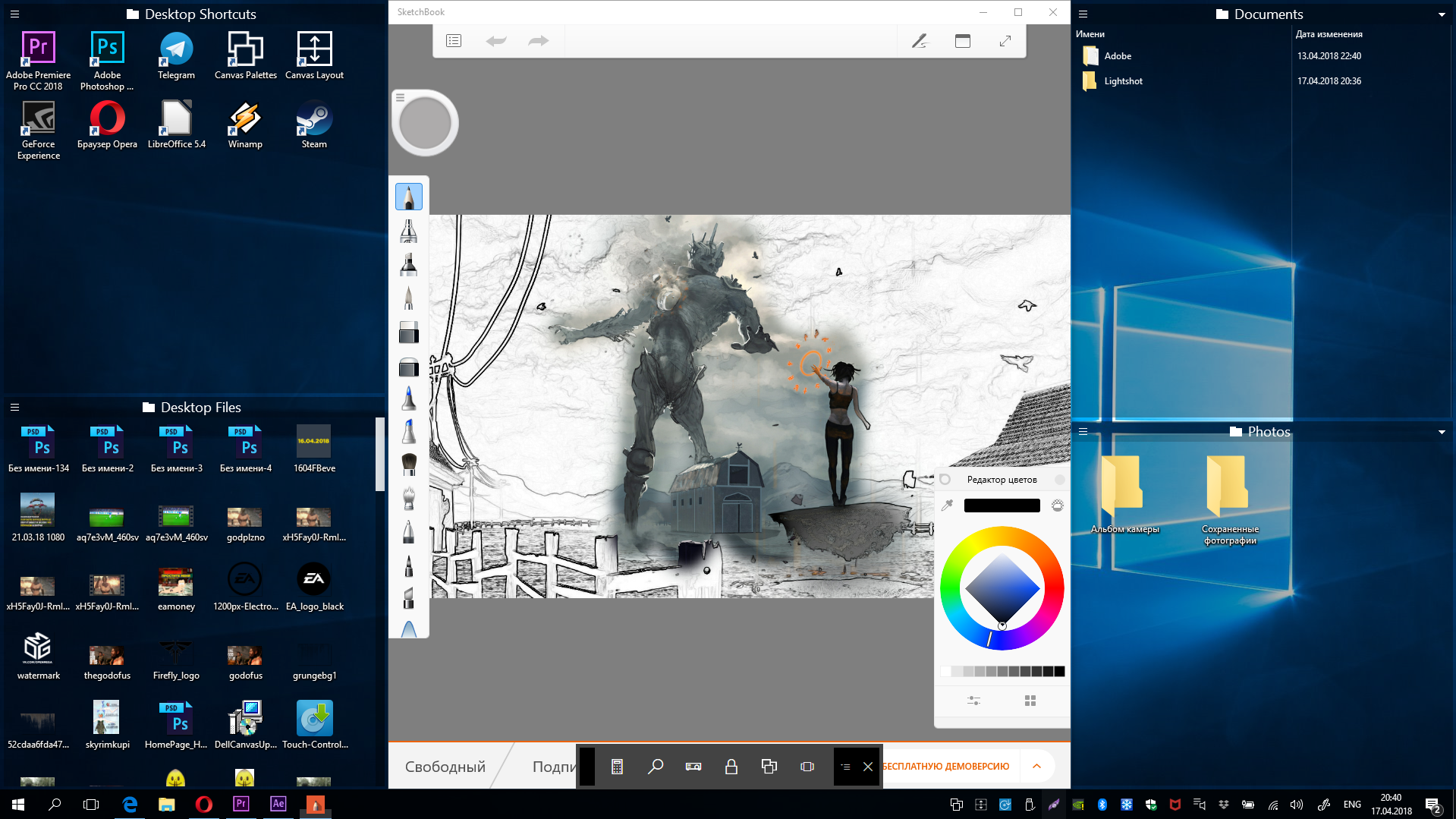Open Альбом камеры folder in Photos

point(1124,495)
